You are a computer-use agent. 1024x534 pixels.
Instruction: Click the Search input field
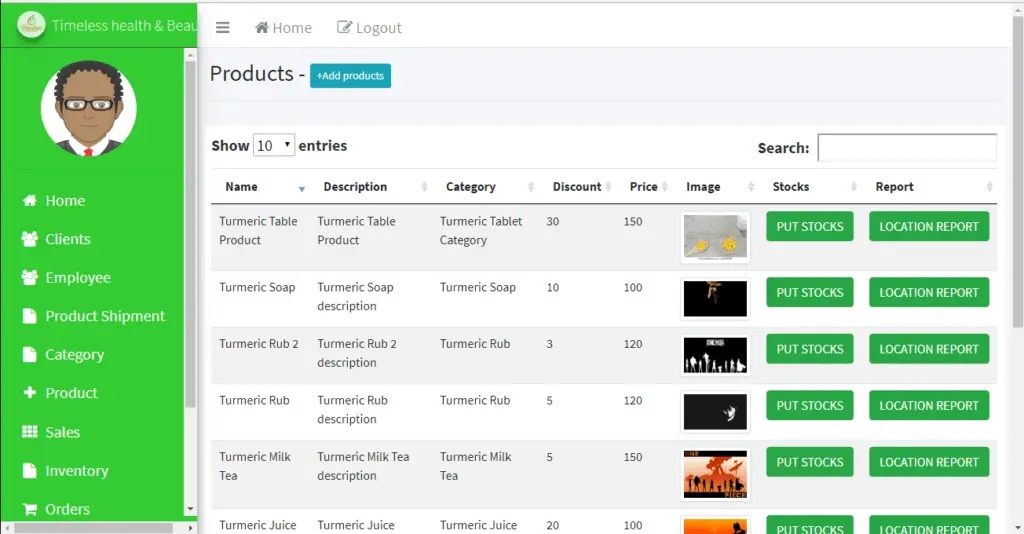pos(906,148)
